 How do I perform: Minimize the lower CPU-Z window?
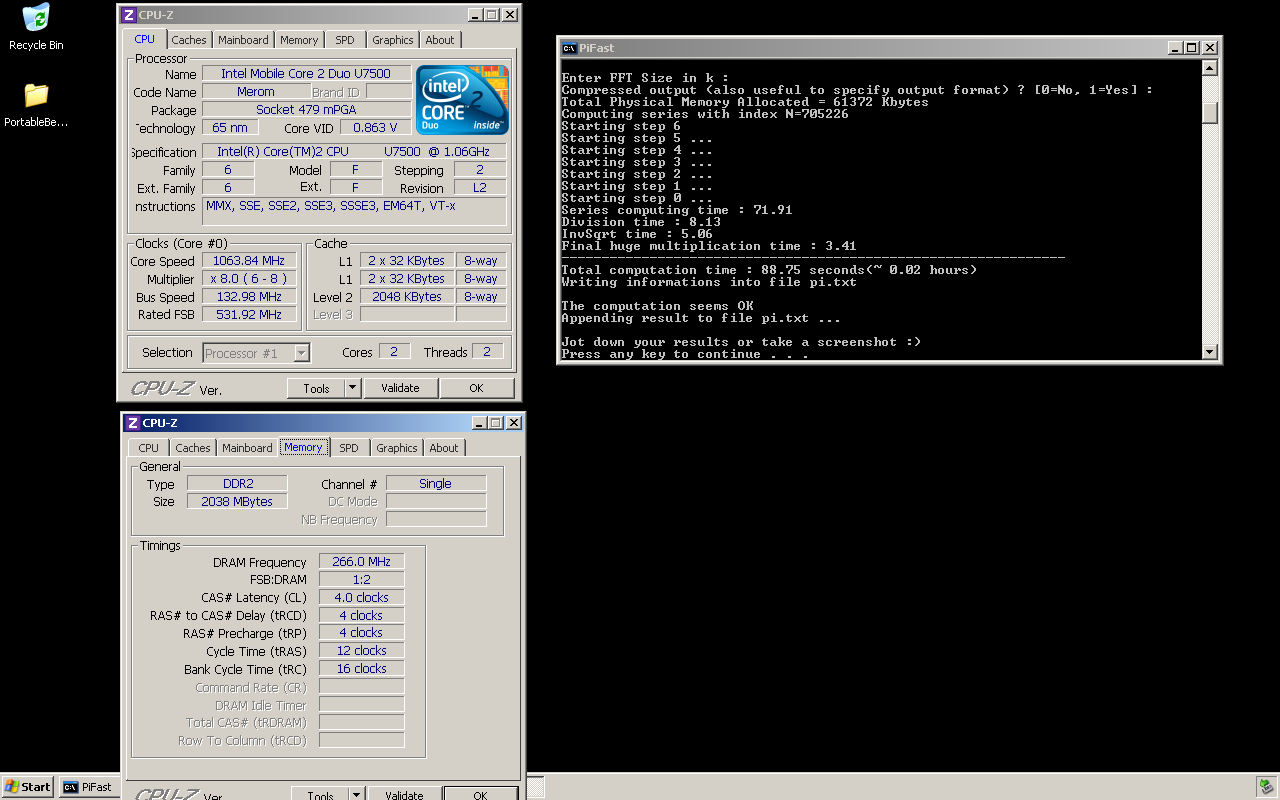pos(480,423)
